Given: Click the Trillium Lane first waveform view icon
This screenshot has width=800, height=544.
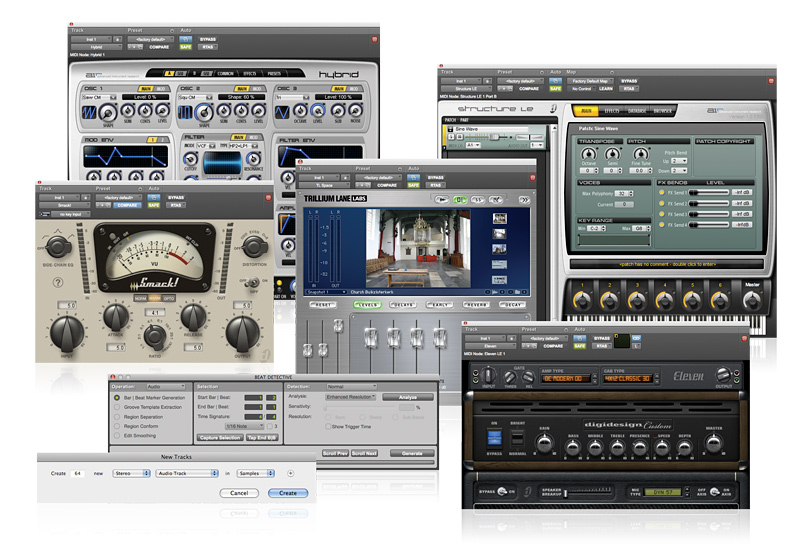Looking at the screenshot, I should tap(441, 200).
